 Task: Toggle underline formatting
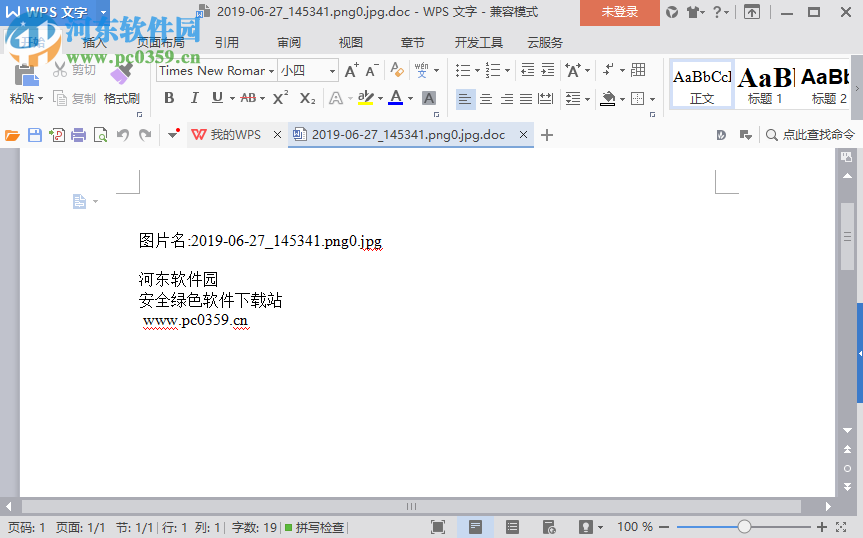pos(217,98)
